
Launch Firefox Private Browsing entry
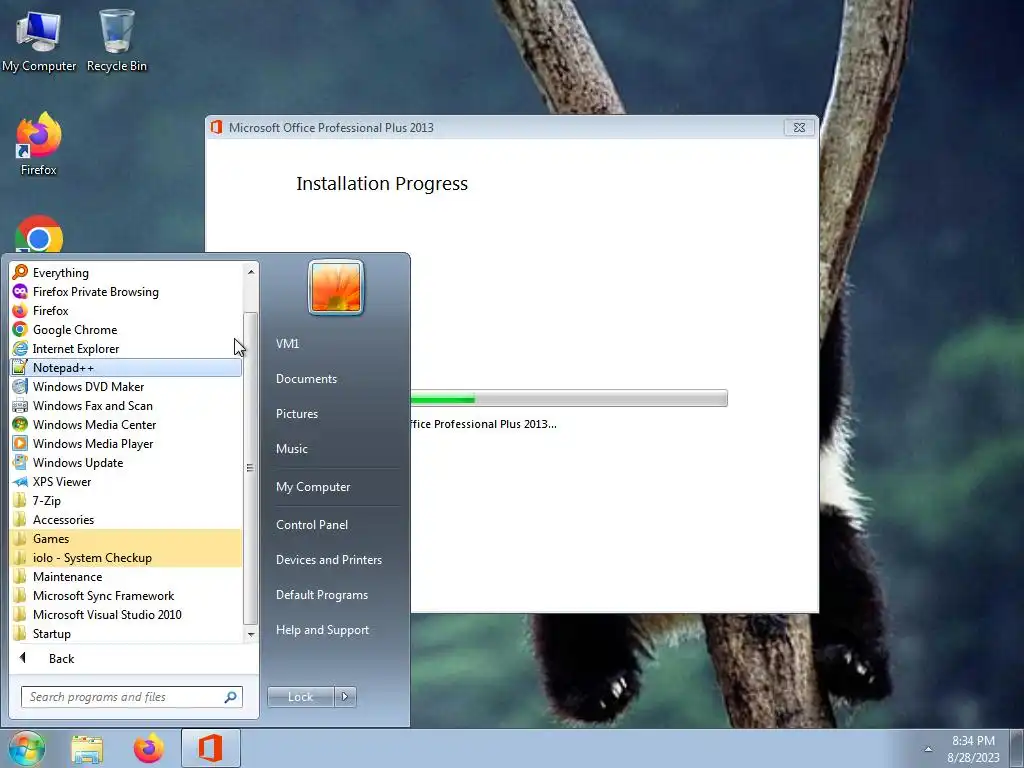click(x=126, y=292)
